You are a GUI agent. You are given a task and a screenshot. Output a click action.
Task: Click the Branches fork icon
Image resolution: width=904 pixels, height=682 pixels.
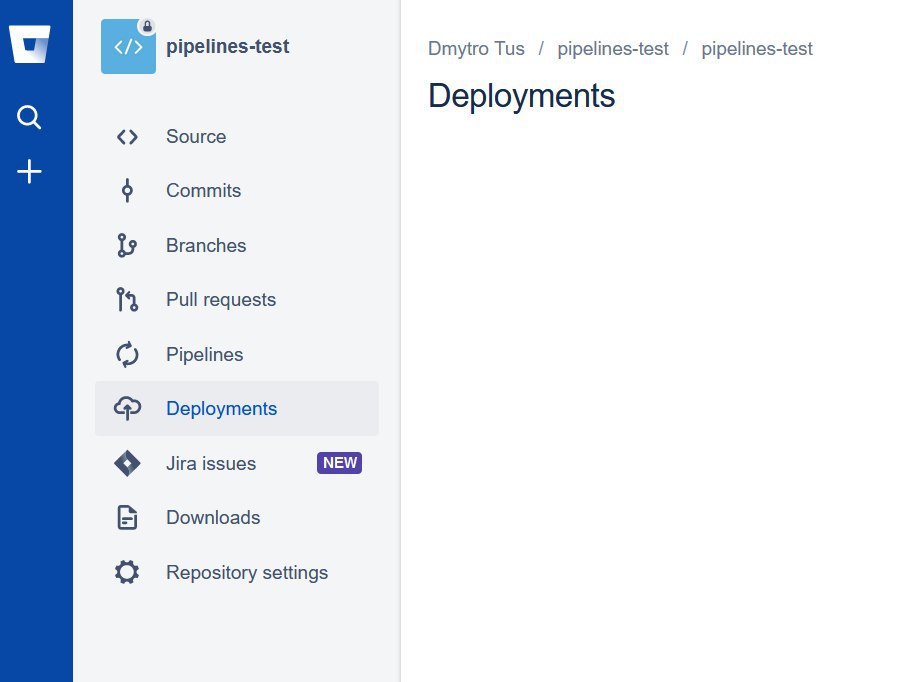pyautogui.click(x=127, y=245)
